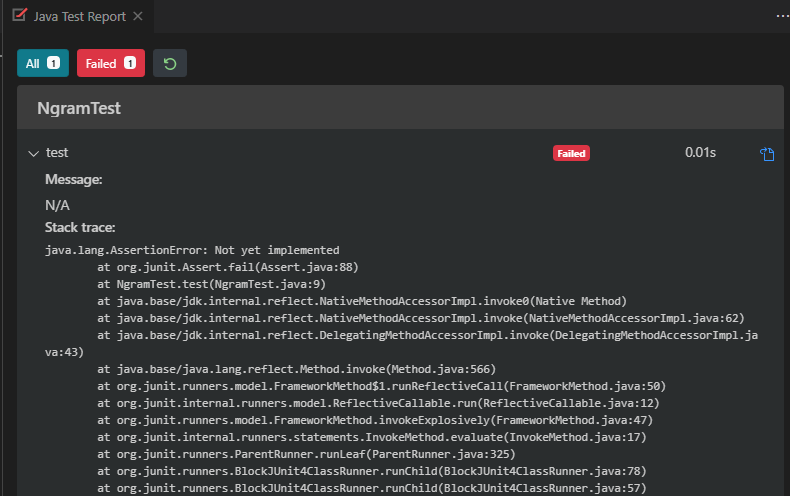The width and height of the screenshot is (790, 496).
Task: Collapse the test details chevron
Action: pos(33,153)
